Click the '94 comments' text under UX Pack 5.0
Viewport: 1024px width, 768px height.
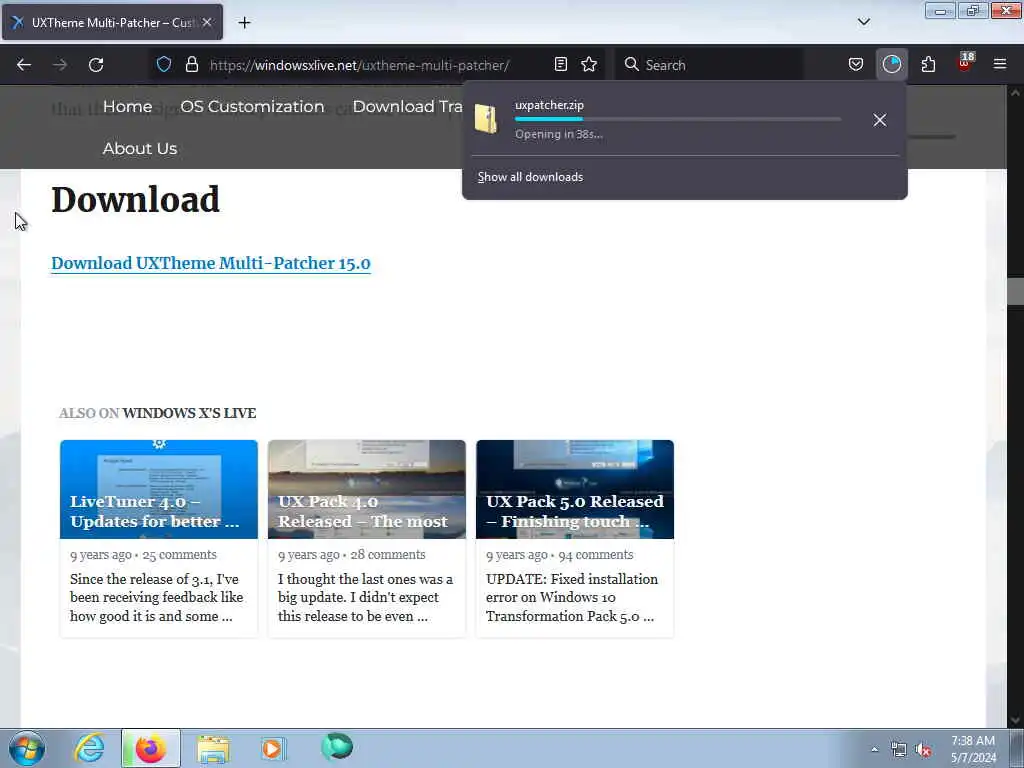596,554
